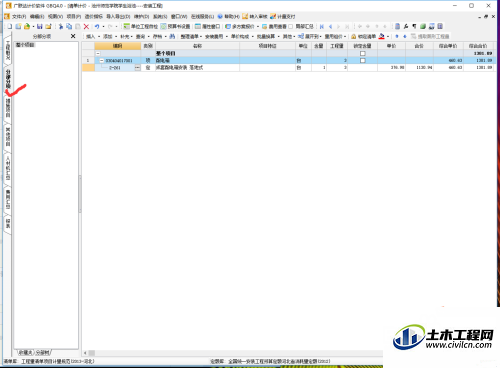Click the blue move-up arrow icon
This screenshot has width=500, height=368.
pos(397,36)
